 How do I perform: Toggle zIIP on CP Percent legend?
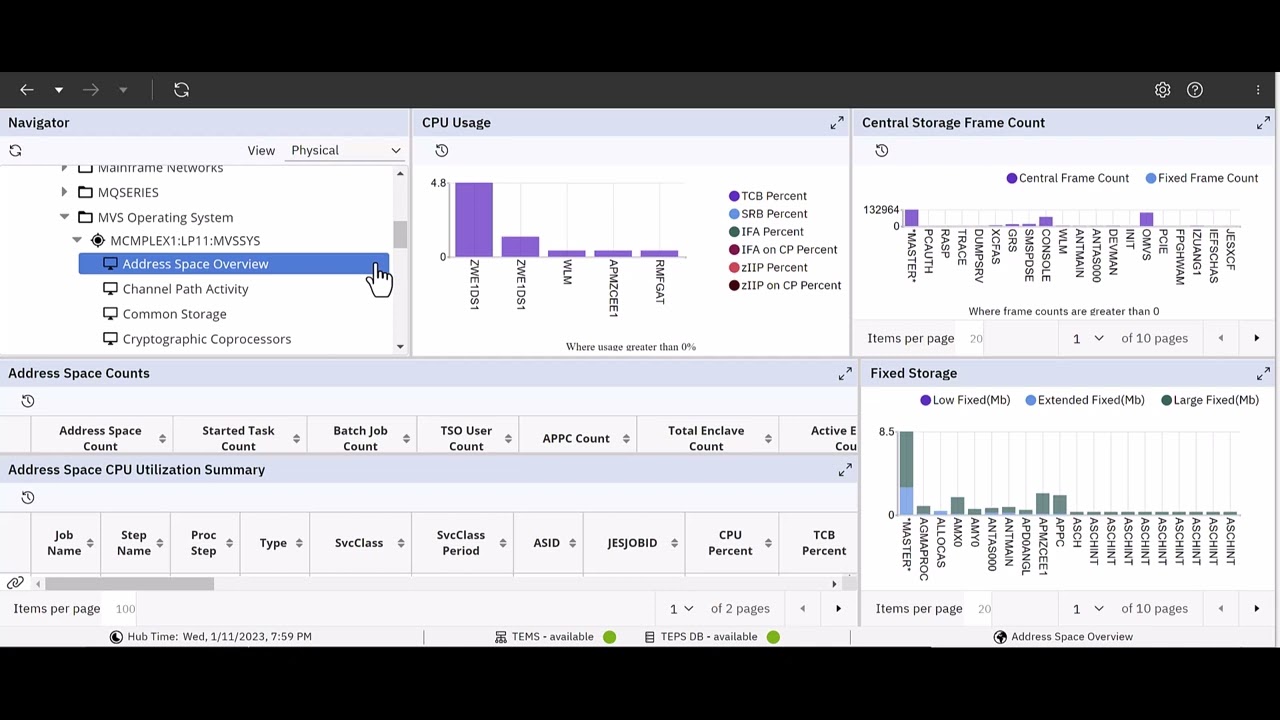point(785,285)
